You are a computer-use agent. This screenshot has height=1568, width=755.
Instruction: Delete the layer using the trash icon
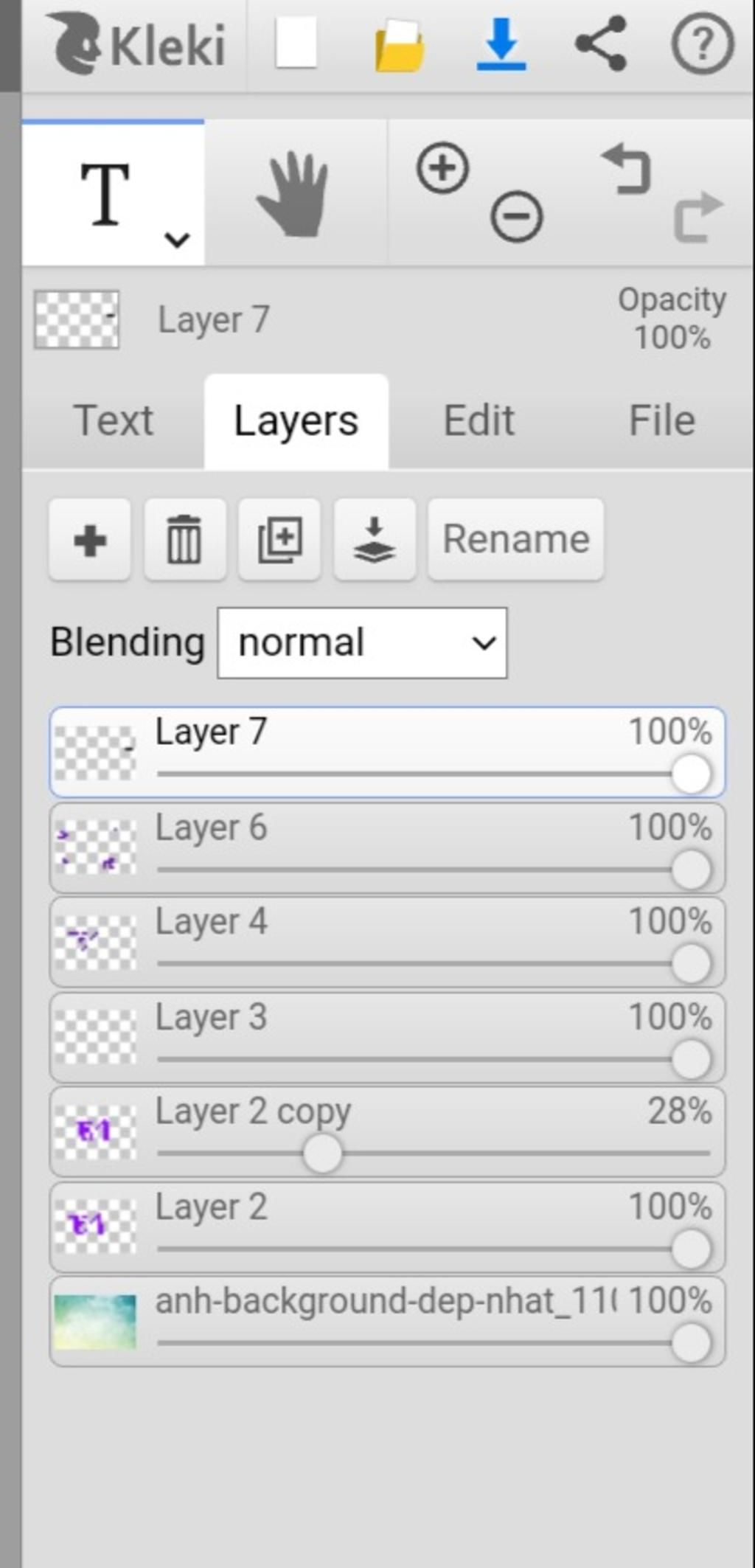[184, 541]
